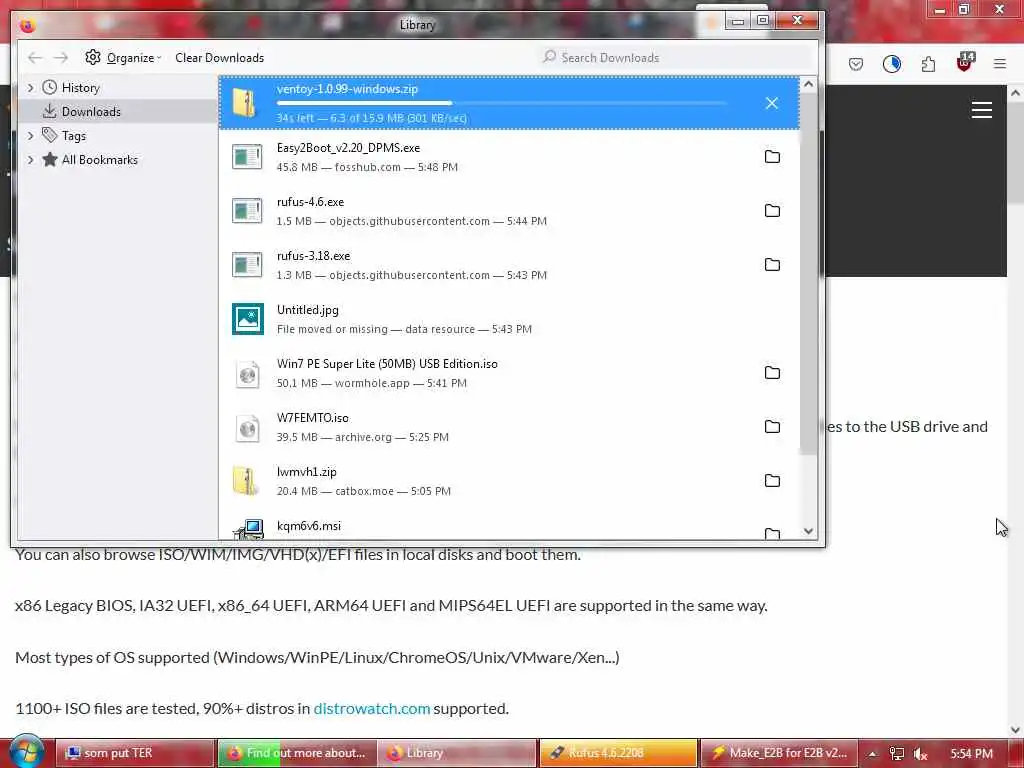Click the ventoy download progress bar

[x=502, y=103]
